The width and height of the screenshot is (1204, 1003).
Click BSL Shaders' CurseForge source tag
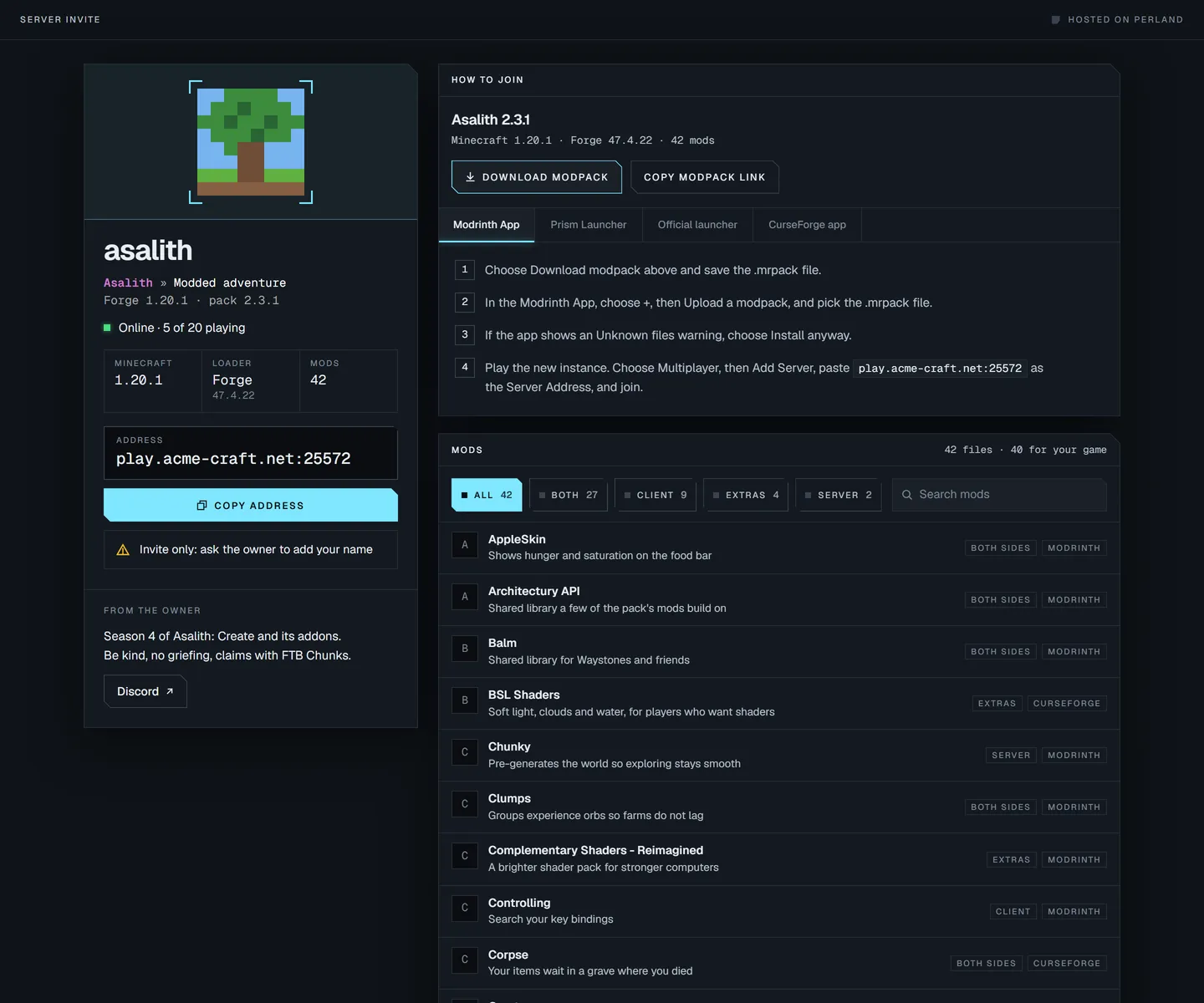click(x=1067, y=704)
